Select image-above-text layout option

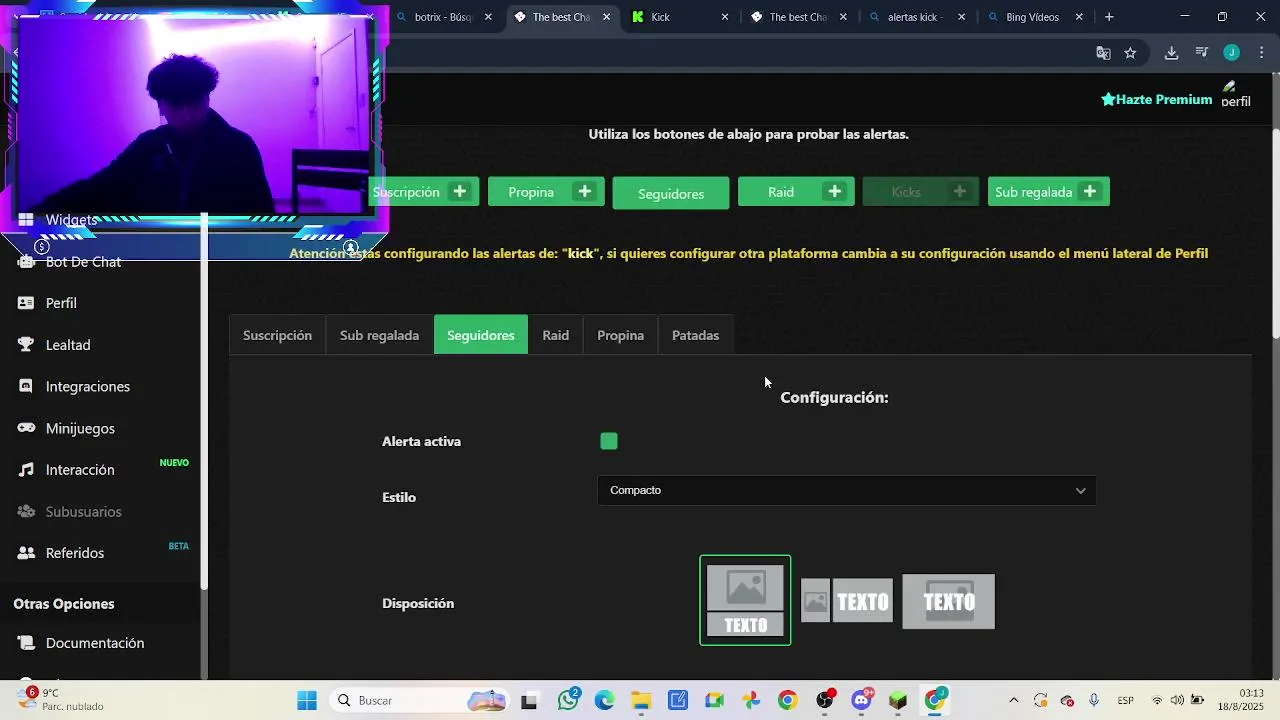tap(745, 600)
